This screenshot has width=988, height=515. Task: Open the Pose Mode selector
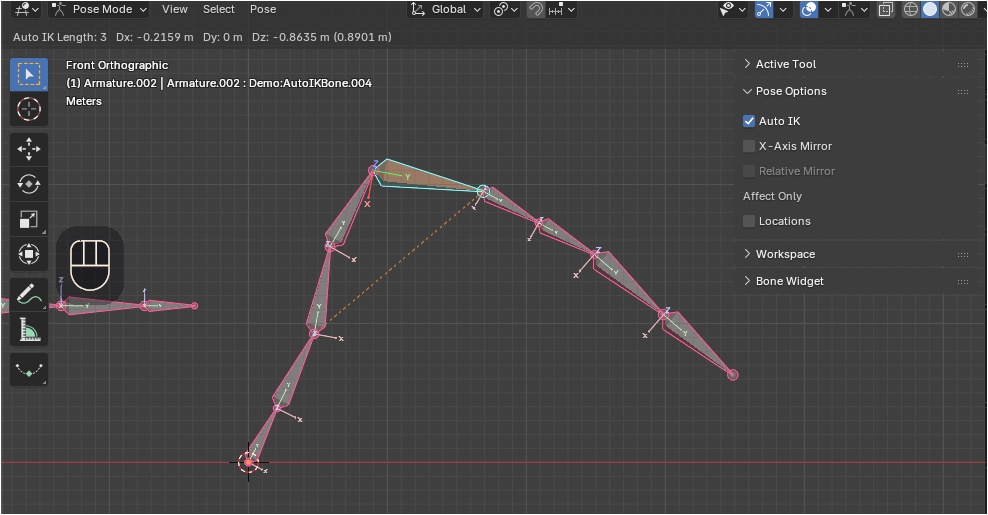[98, 9]
